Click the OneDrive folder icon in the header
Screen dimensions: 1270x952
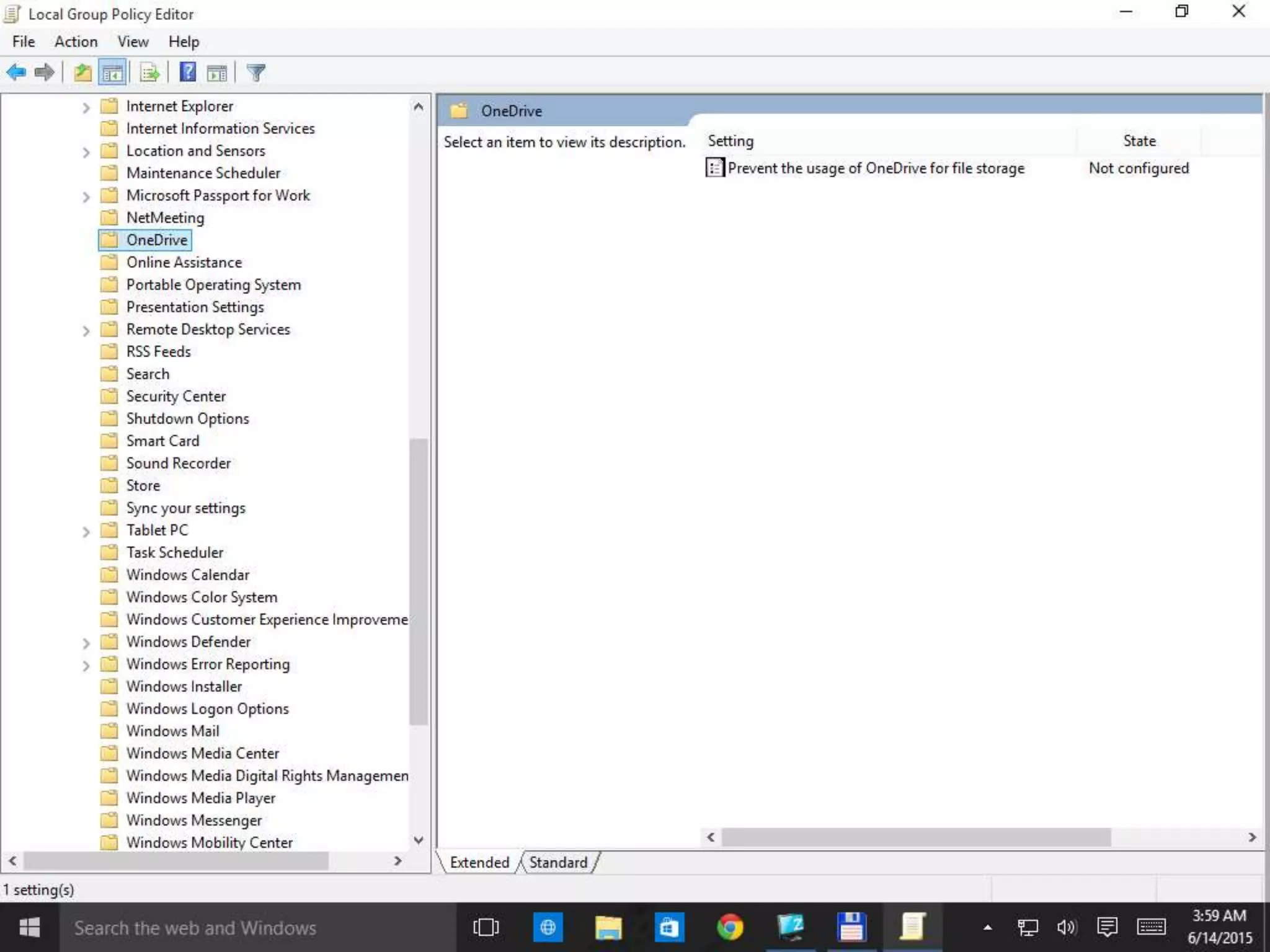click(459, 111)
